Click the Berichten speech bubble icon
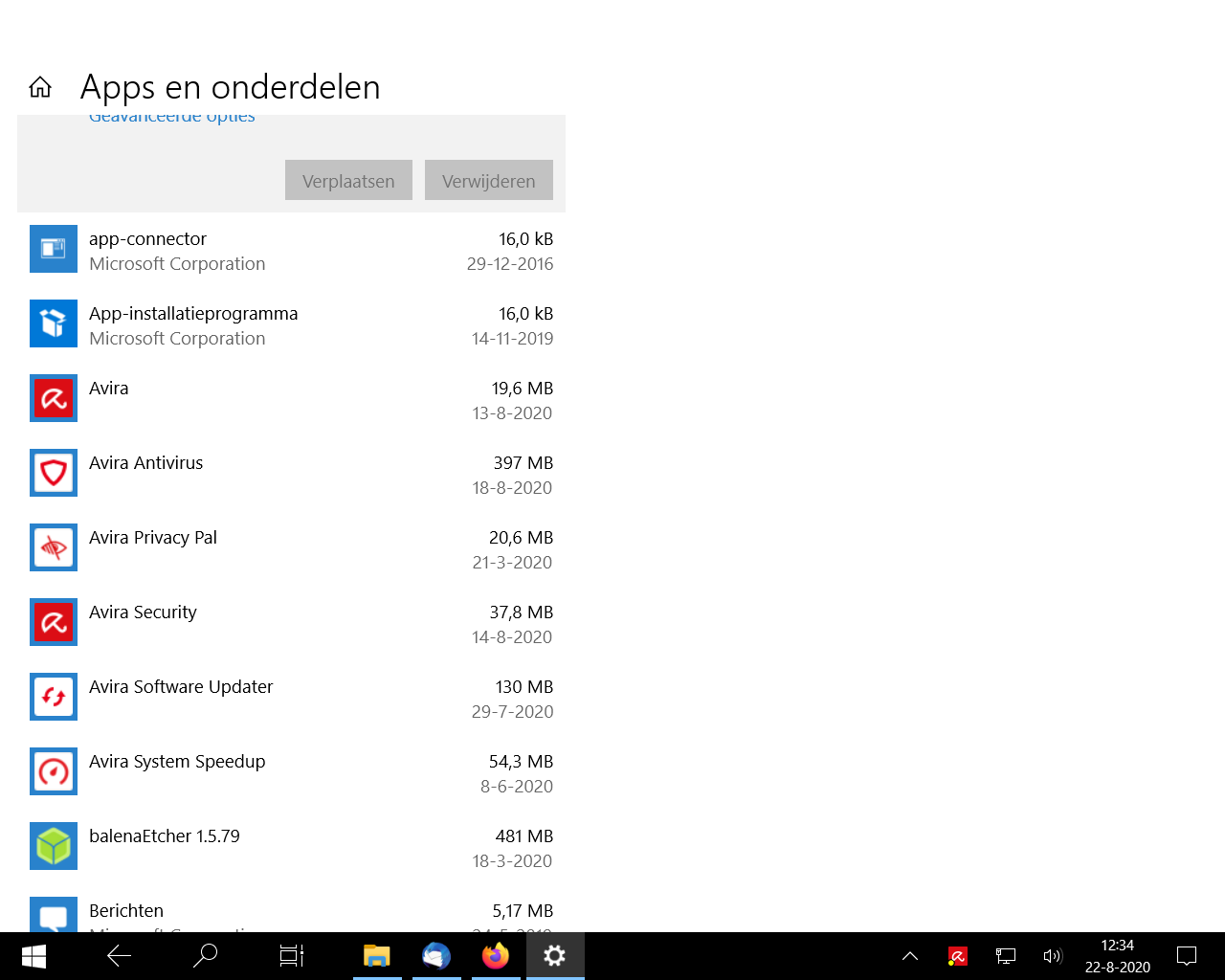Screen dimensions: 1225x980 (x=54, y=915)
